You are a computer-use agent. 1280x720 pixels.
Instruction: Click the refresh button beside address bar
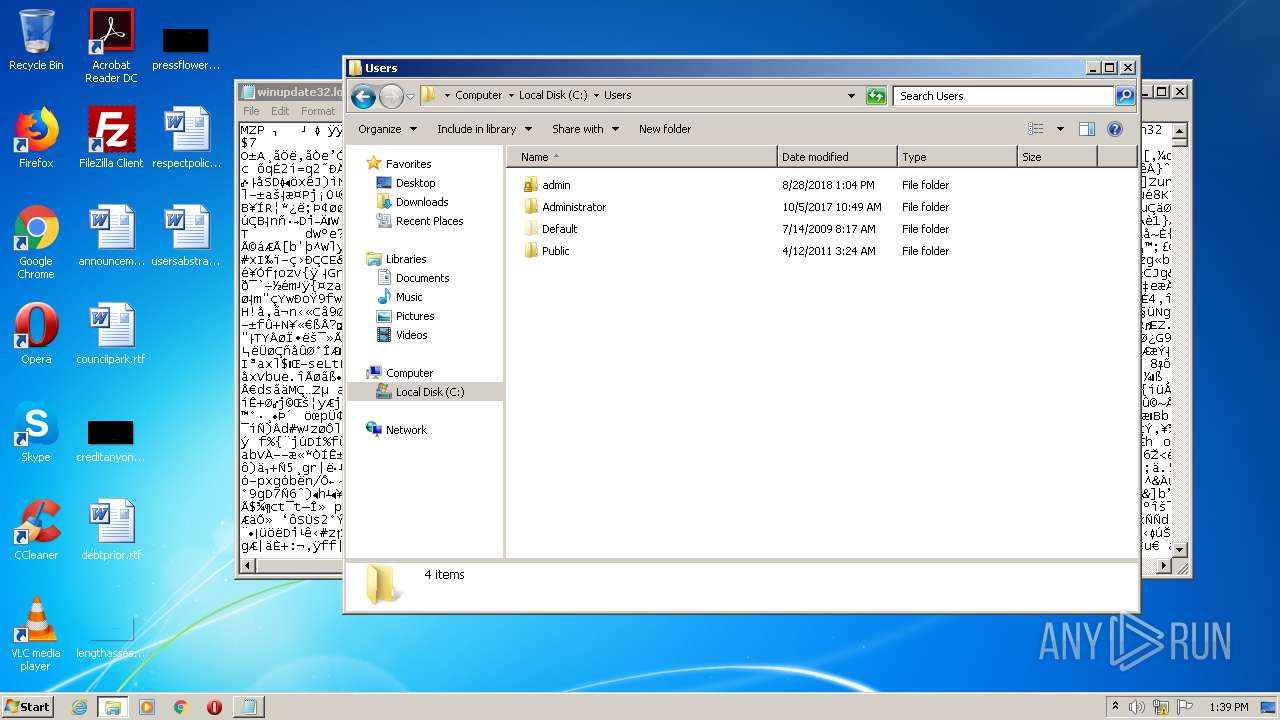coord(876,96)
